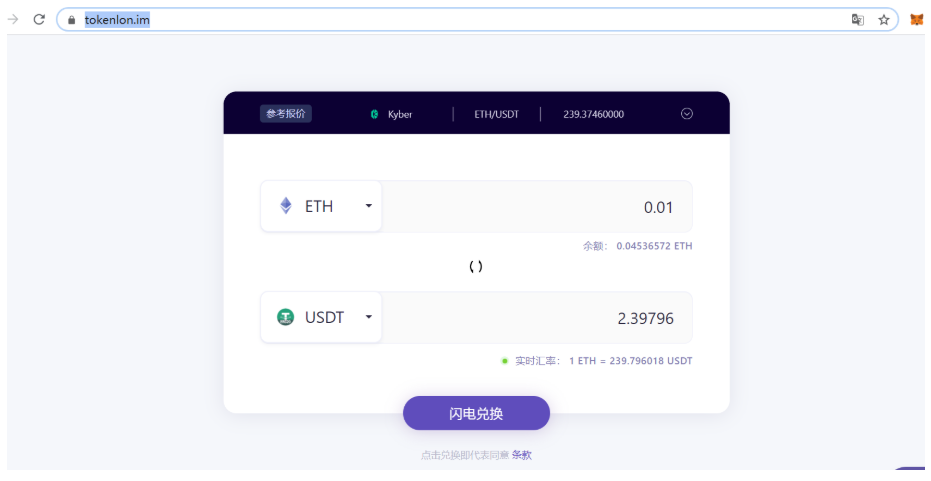931x481 pixels.
Task: Select the 参考报价 tab label
Action: (x=286, y=113)
